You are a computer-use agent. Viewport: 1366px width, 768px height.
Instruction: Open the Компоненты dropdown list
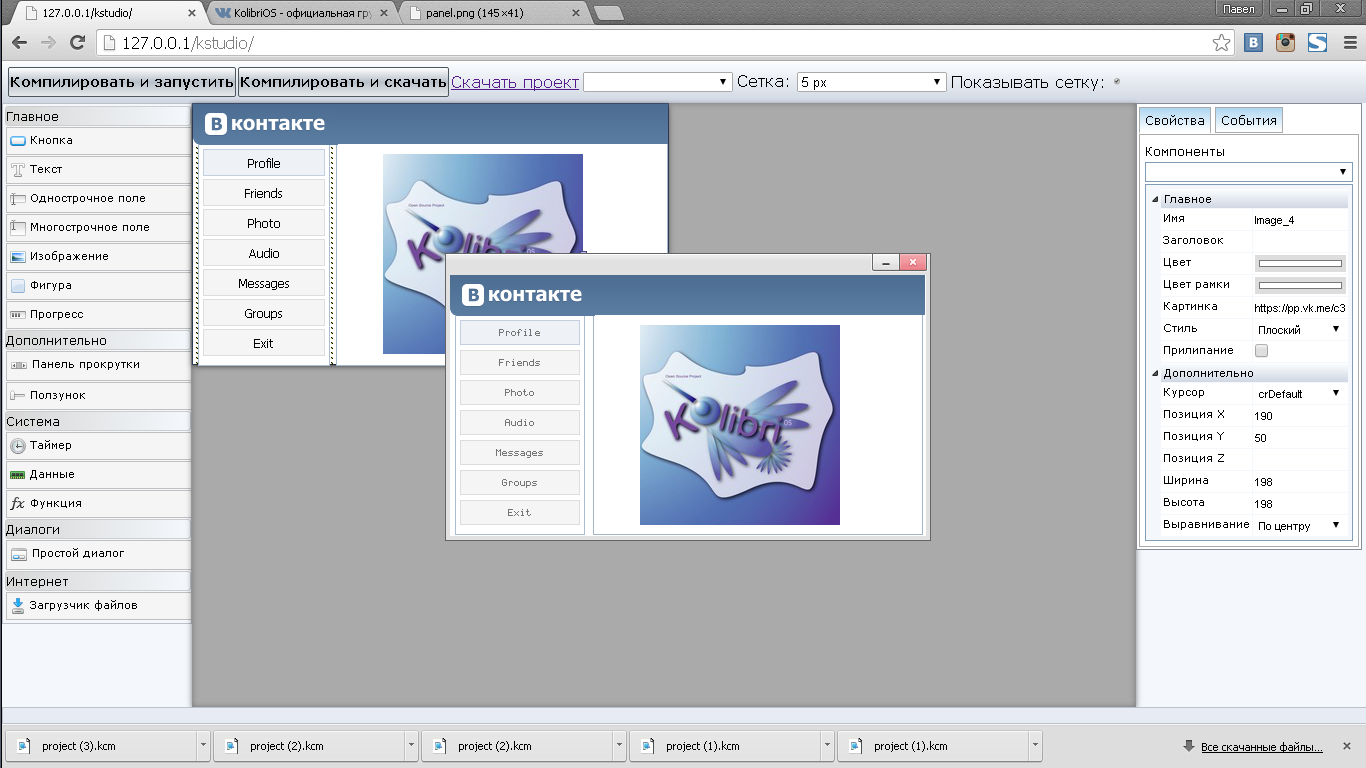click(x=1248, y=172)
